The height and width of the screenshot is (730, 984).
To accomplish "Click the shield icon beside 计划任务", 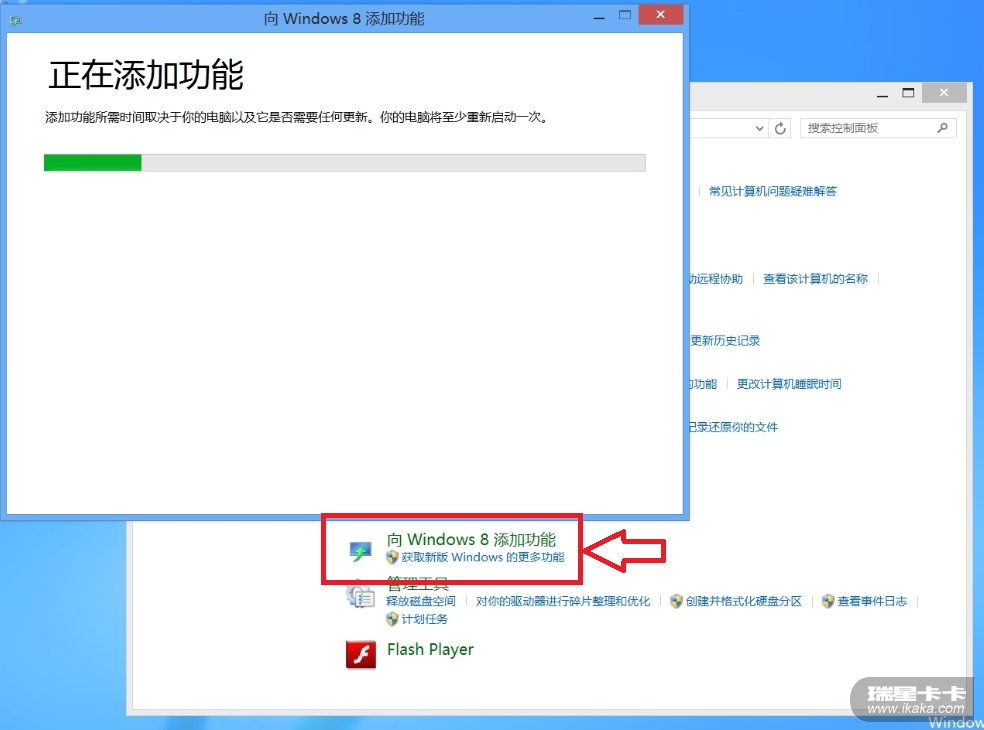I will 392,619.
